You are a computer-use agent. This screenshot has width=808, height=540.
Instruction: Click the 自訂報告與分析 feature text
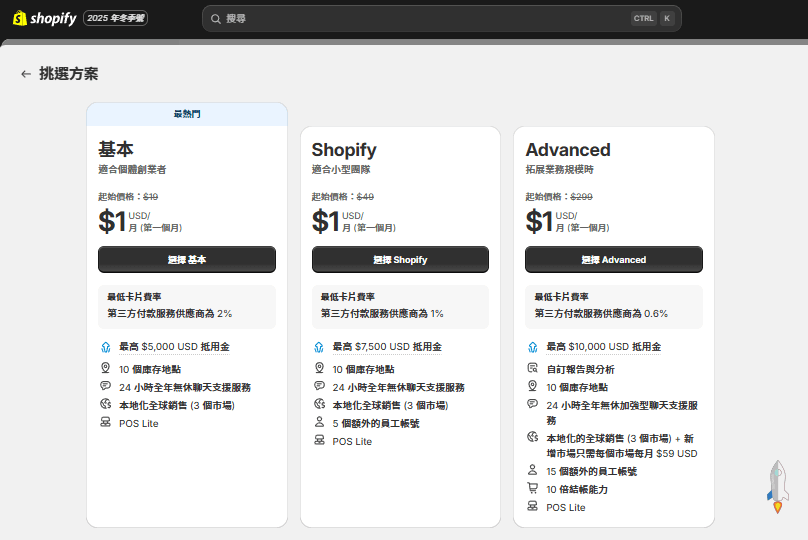[x=580, y=369]
